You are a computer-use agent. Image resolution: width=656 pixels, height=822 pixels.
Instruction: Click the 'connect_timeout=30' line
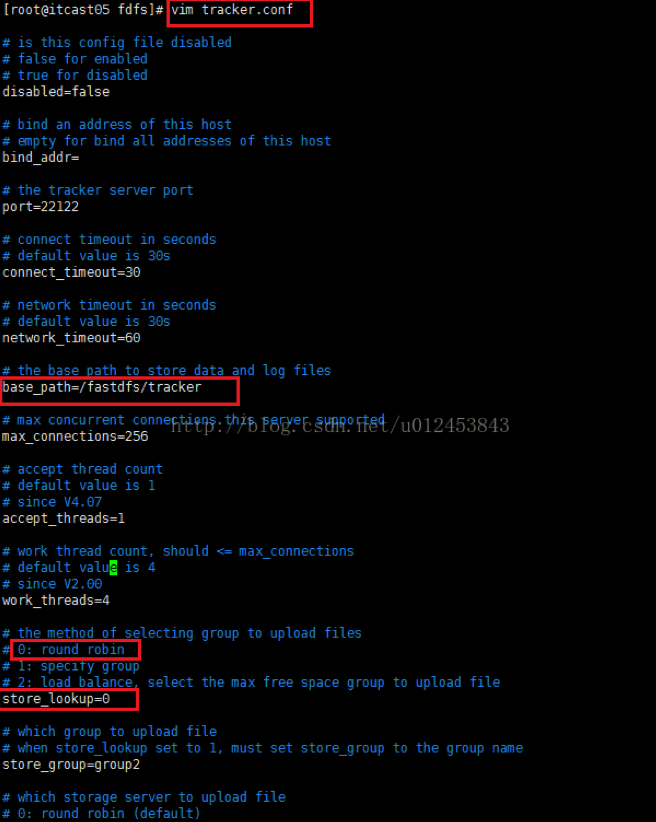point(71,273)
